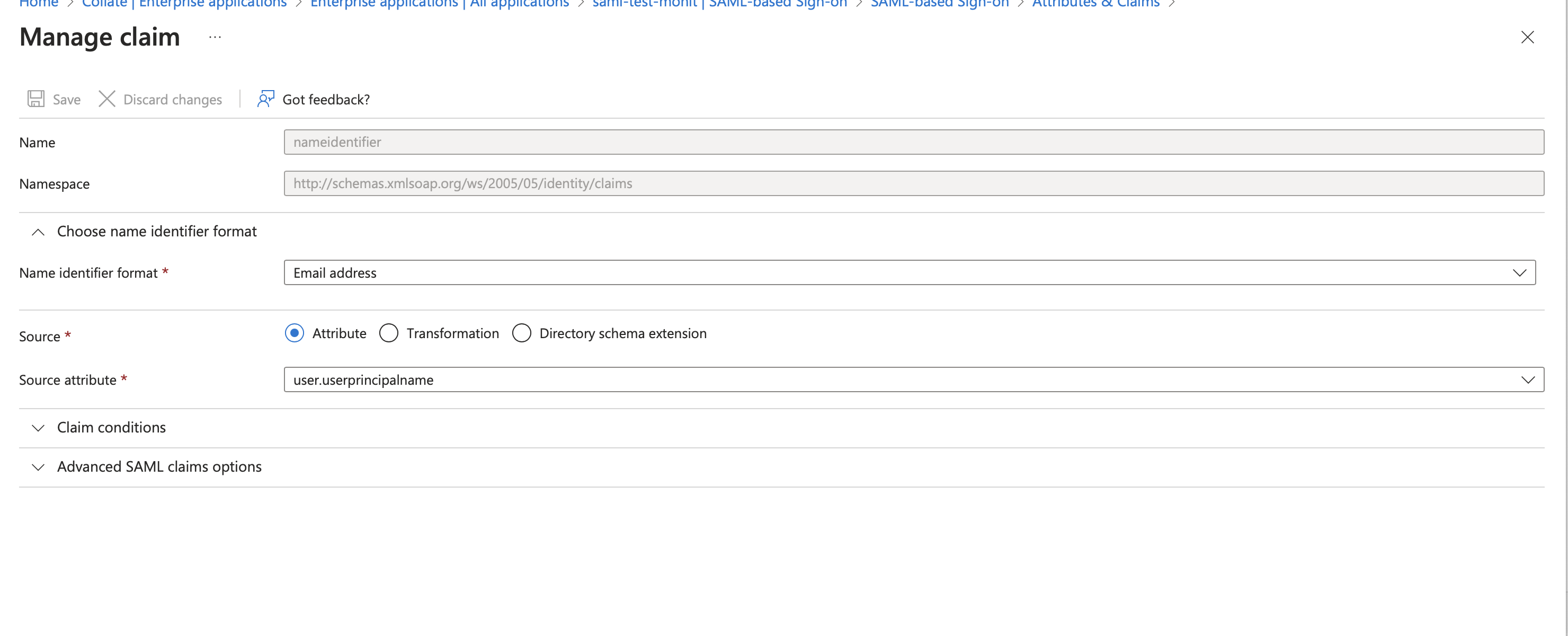Click the Save icon
Viewport: 1568px width, 636px height.
click(37, 98)
